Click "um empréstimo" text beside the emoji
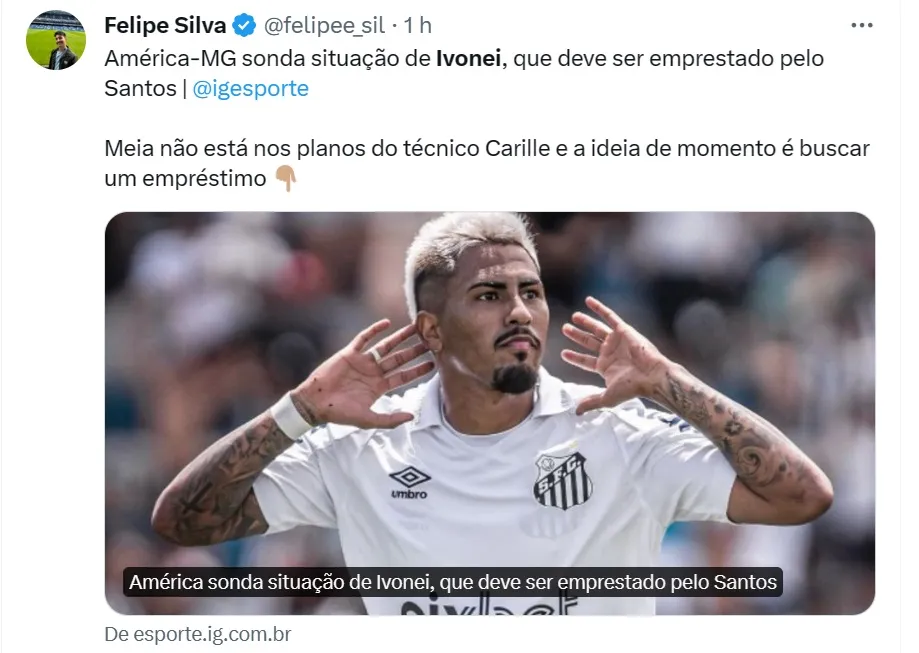Viewport: 919px width, 653px height. [185, 178]
